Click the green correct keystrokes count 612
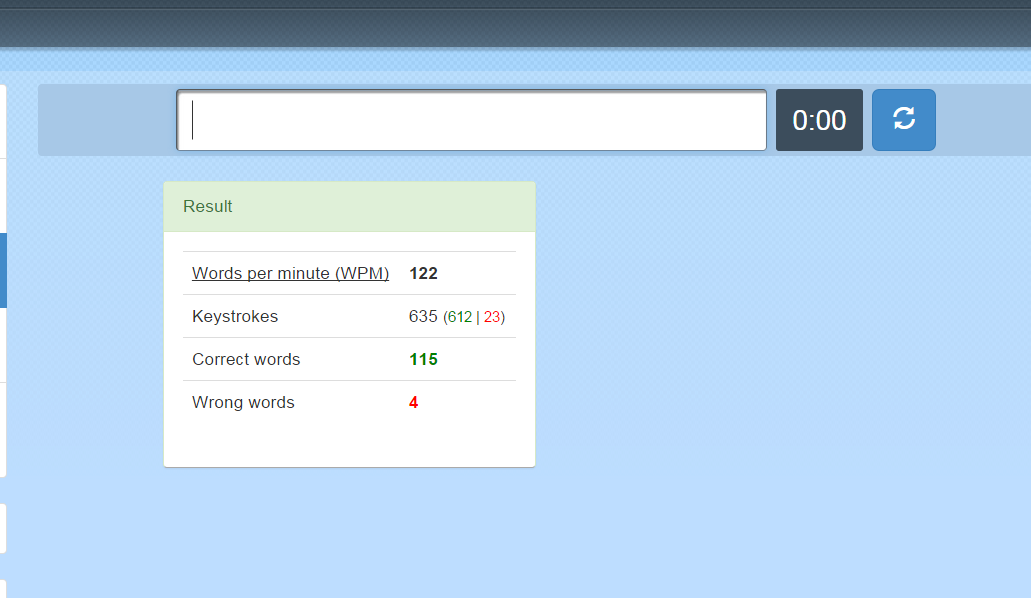Viewport: 1031px width, 598px height. pyautogui.click(x=460, y=317)
